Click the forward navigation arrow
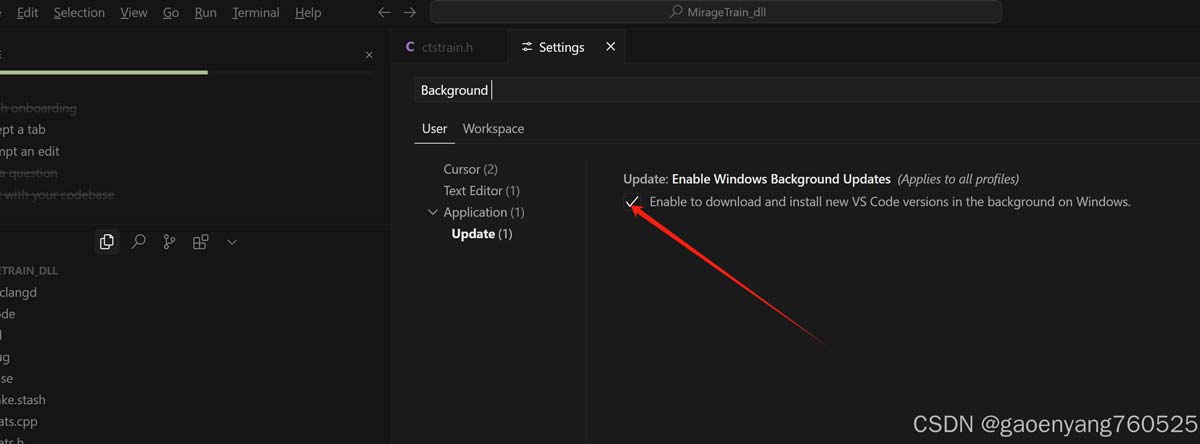Screen dimensions: 1200x444 [x=409, y=13]
